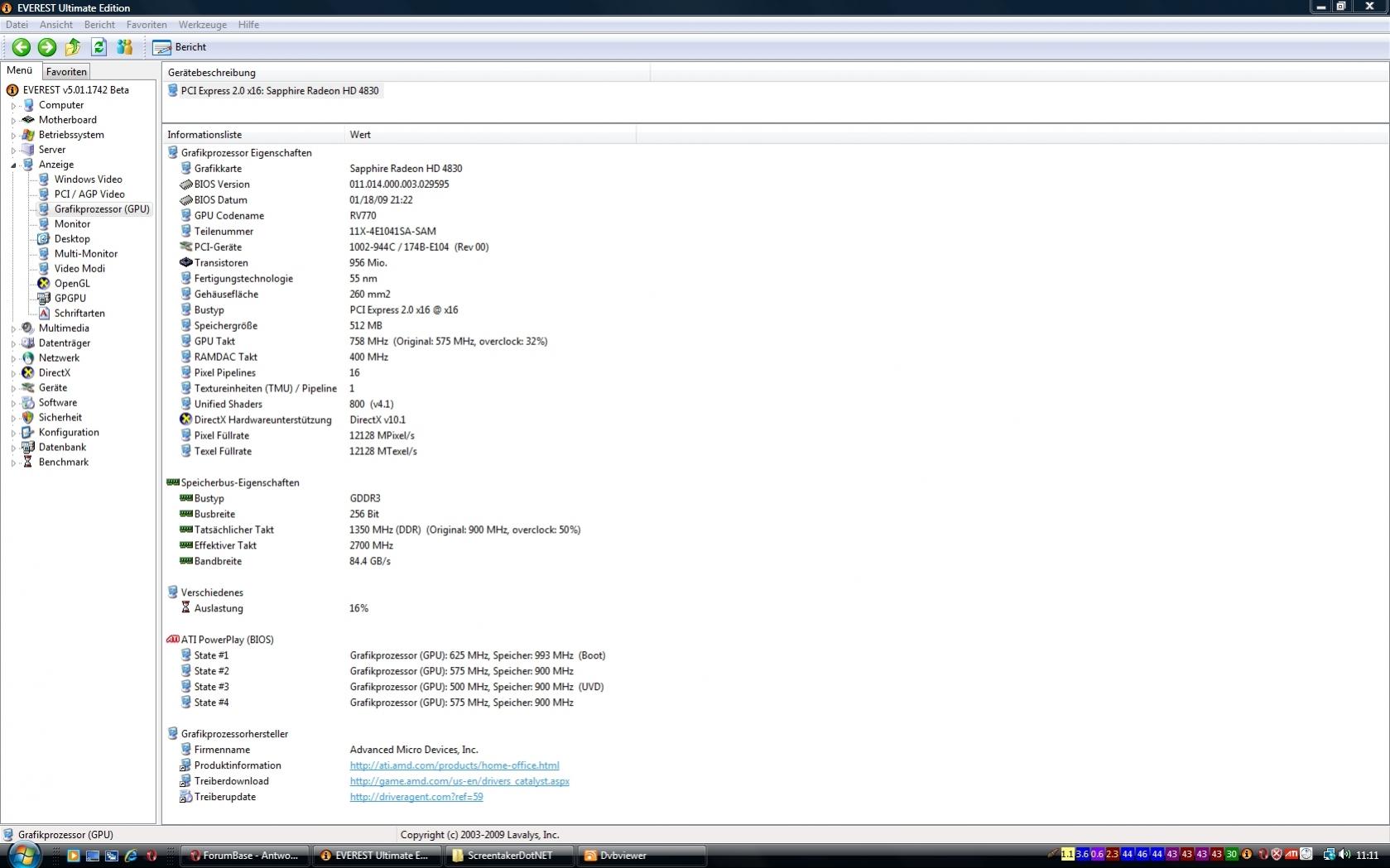1390x868 pixels.
Task: Switch to ScreentakerDotNET taskbar button
Action: (509, 856)
